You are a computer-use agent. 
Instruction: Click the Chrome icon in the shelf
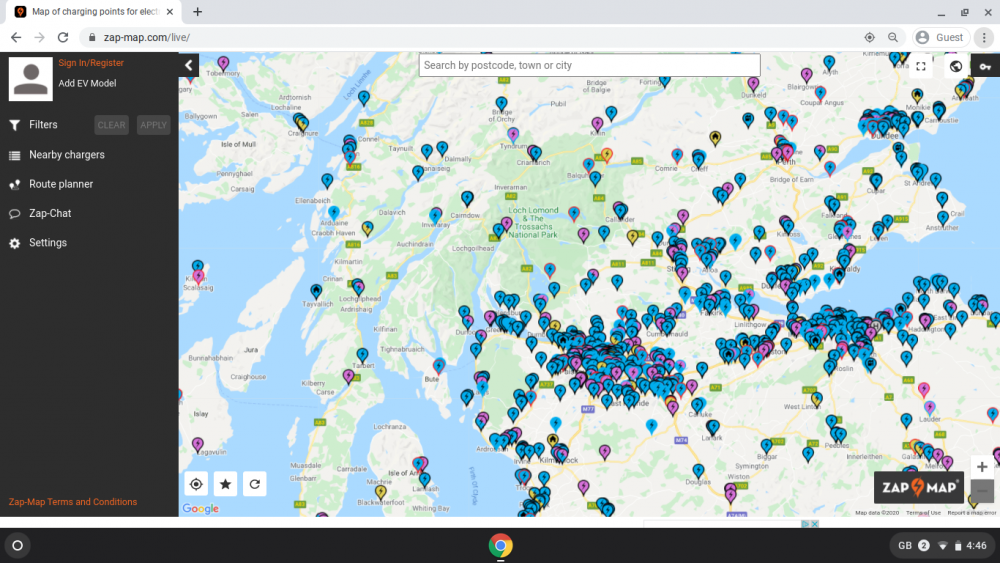pos(501,546)
